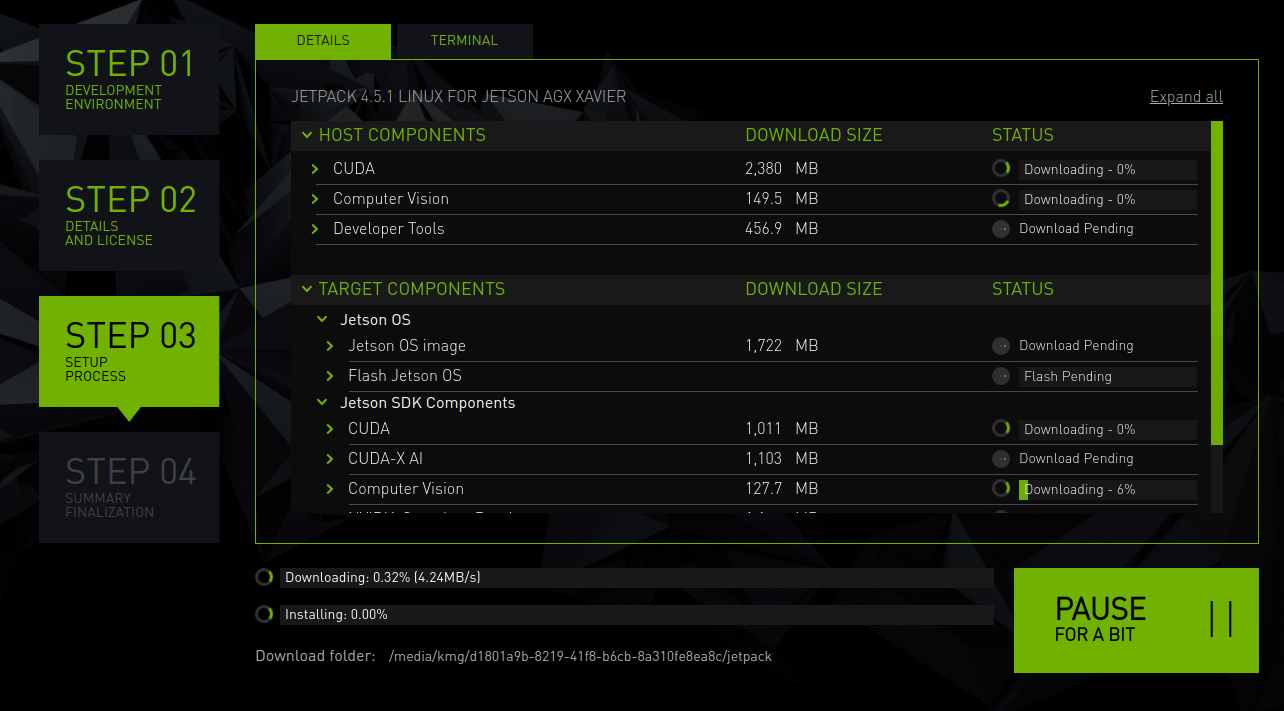Expand the Developer Tools row
This screenshot has width=1284, height=711.
[315, 229]
